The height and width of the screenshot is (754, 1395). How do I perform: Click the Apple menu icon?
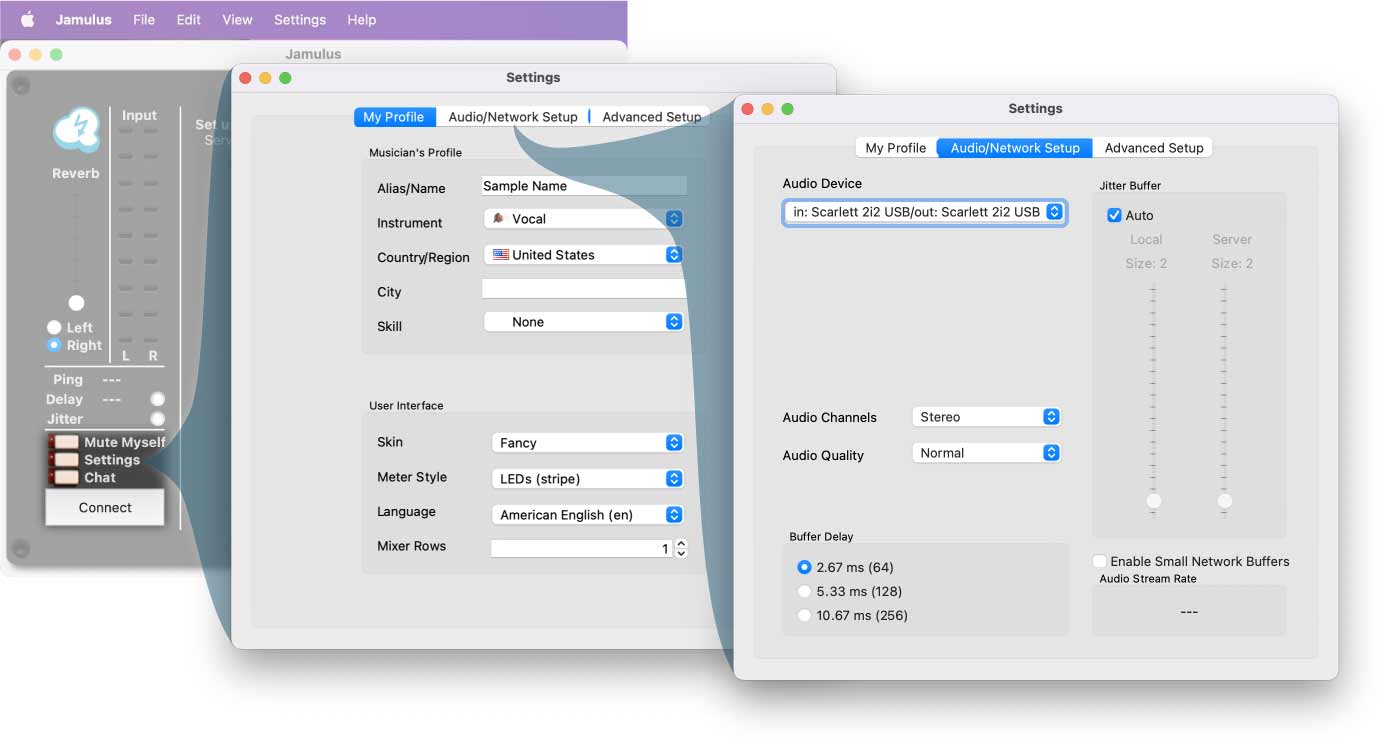[x=27, y=19]
